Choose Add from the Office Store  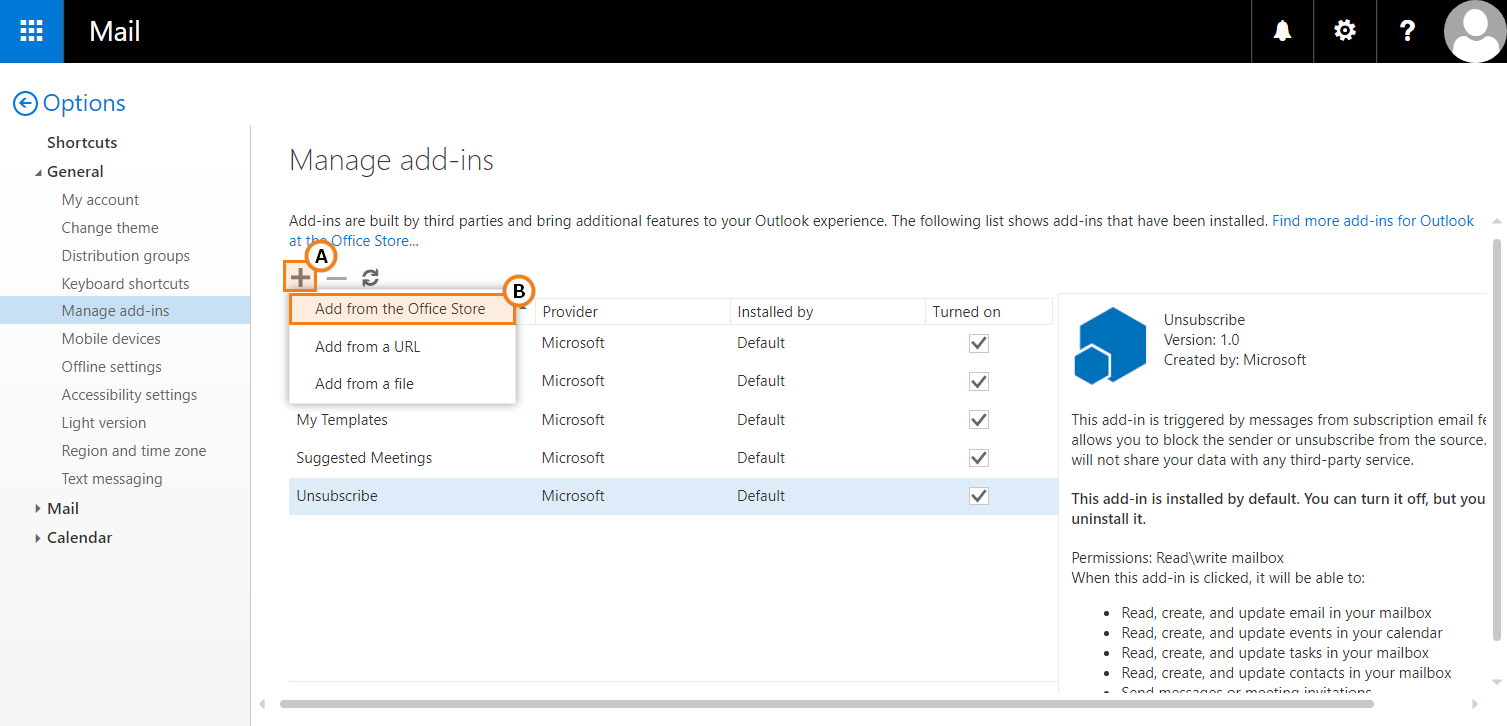coord(400,309)
